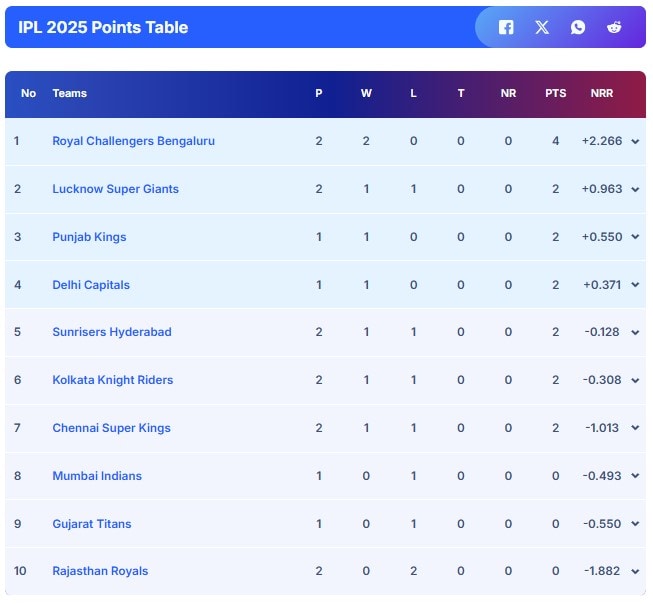Open Gujarat Titans team link

92,523
